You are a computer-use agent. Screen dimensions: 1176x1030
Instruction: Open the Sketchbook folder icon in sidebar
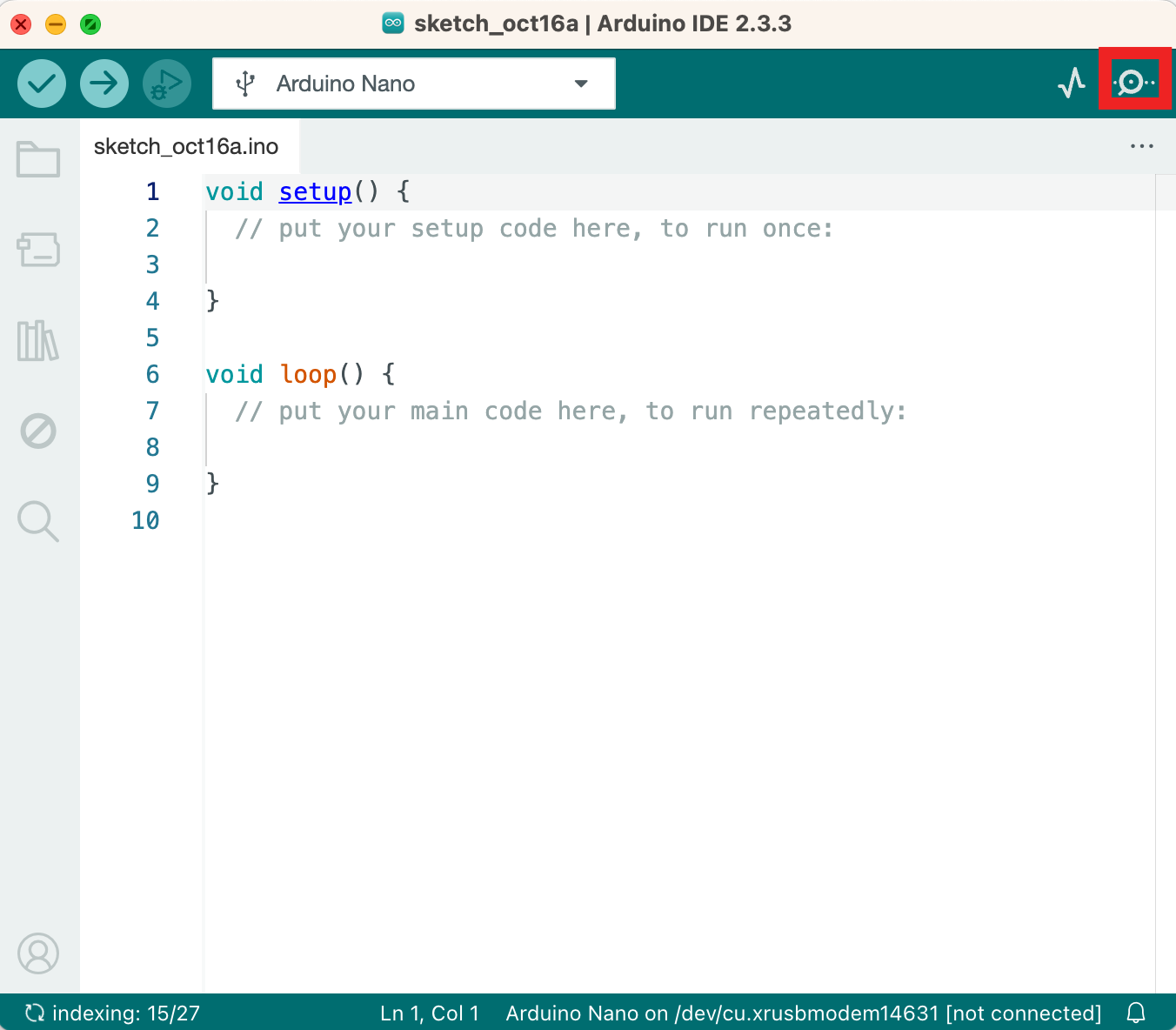pos(38,159)
